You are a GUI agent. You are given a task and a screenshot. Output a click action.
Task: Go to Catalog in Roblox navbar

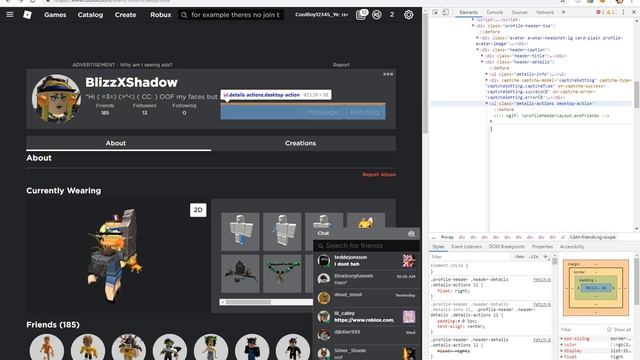[x=90, y=15]
